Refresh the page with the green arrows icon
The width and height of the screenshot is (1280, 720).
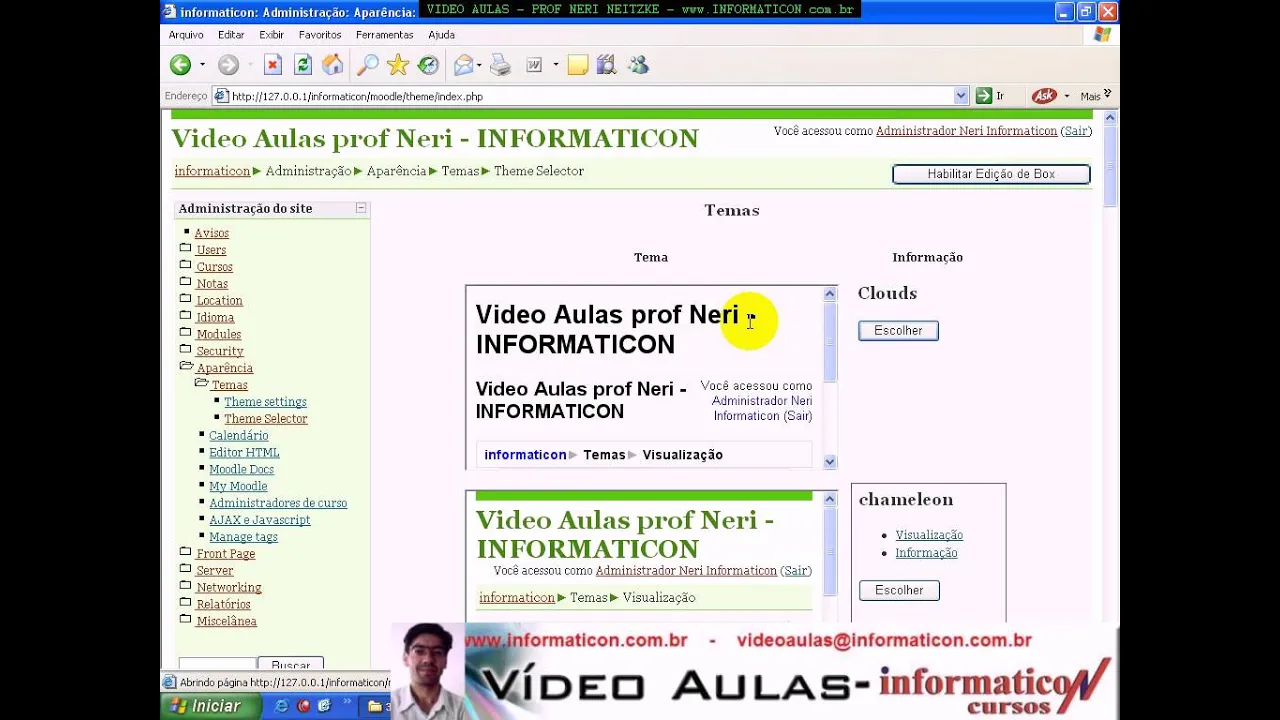tap(303, 65)
